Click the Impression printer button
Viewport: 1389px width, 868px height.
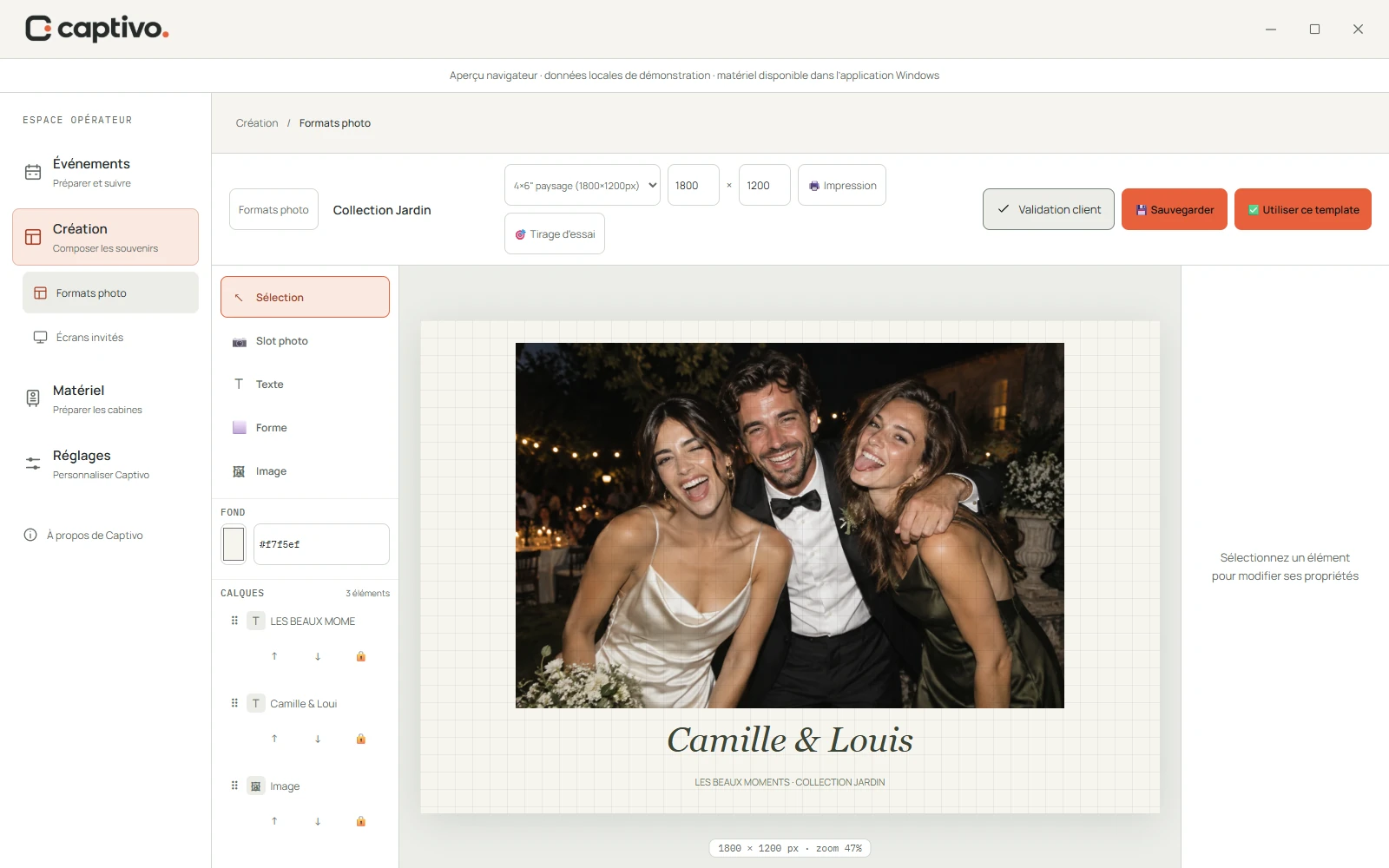pos(842,185)
